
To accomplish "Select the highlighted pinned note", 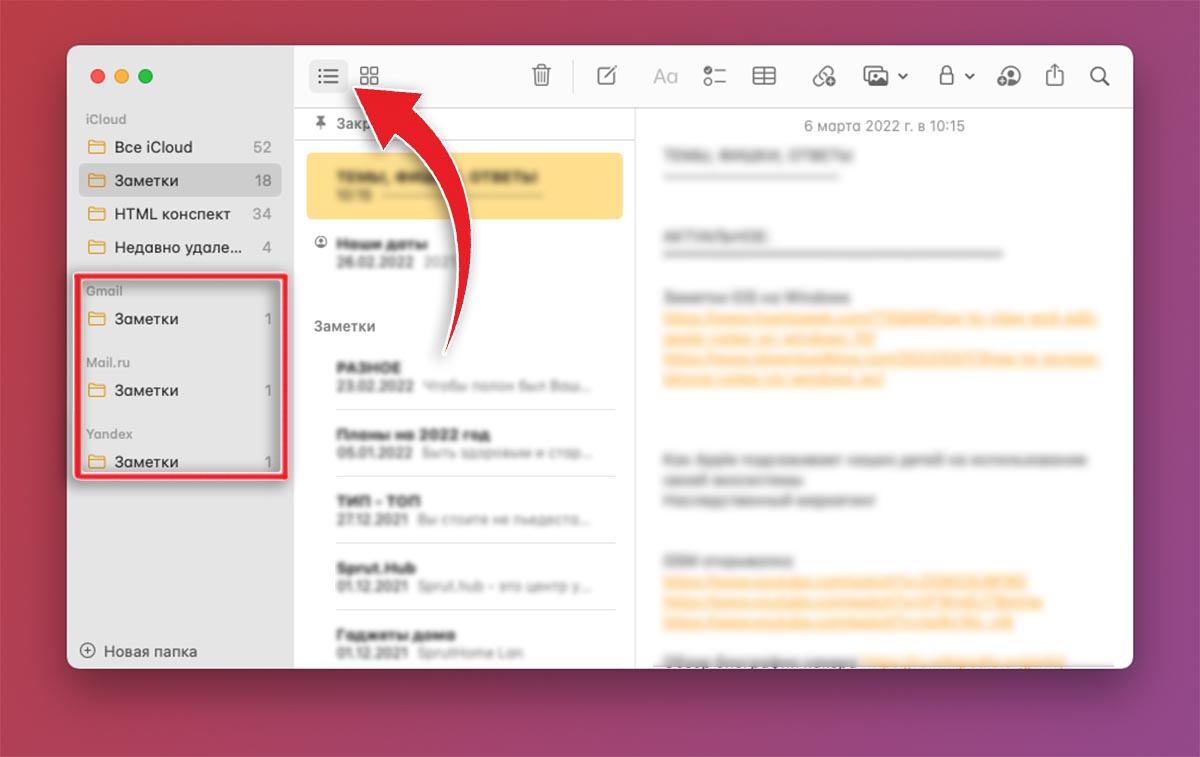I will click(x=464, y=186).
